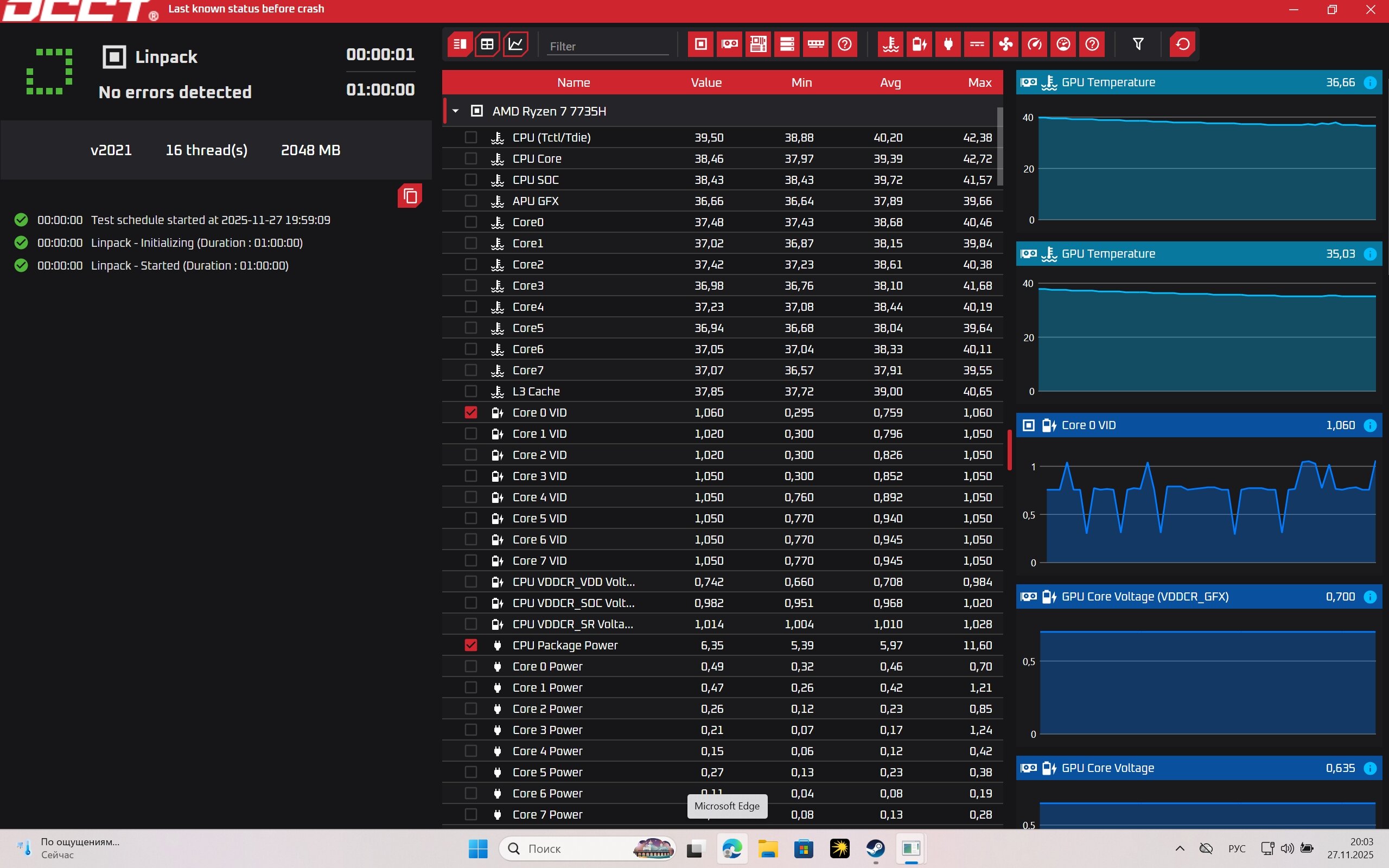Toggle GPU sensors filter icon

click(x=730, y=44)
